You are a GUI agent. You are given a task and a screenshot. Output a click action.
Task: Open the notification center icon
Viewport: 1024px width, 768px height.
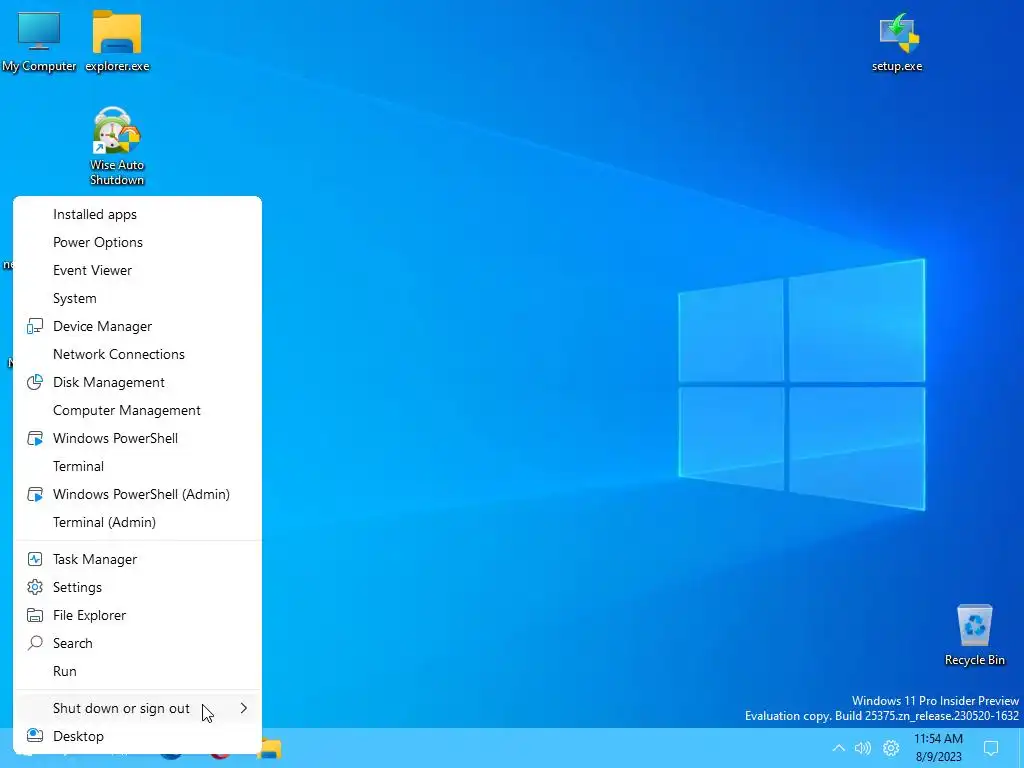[x=991, y=748]
